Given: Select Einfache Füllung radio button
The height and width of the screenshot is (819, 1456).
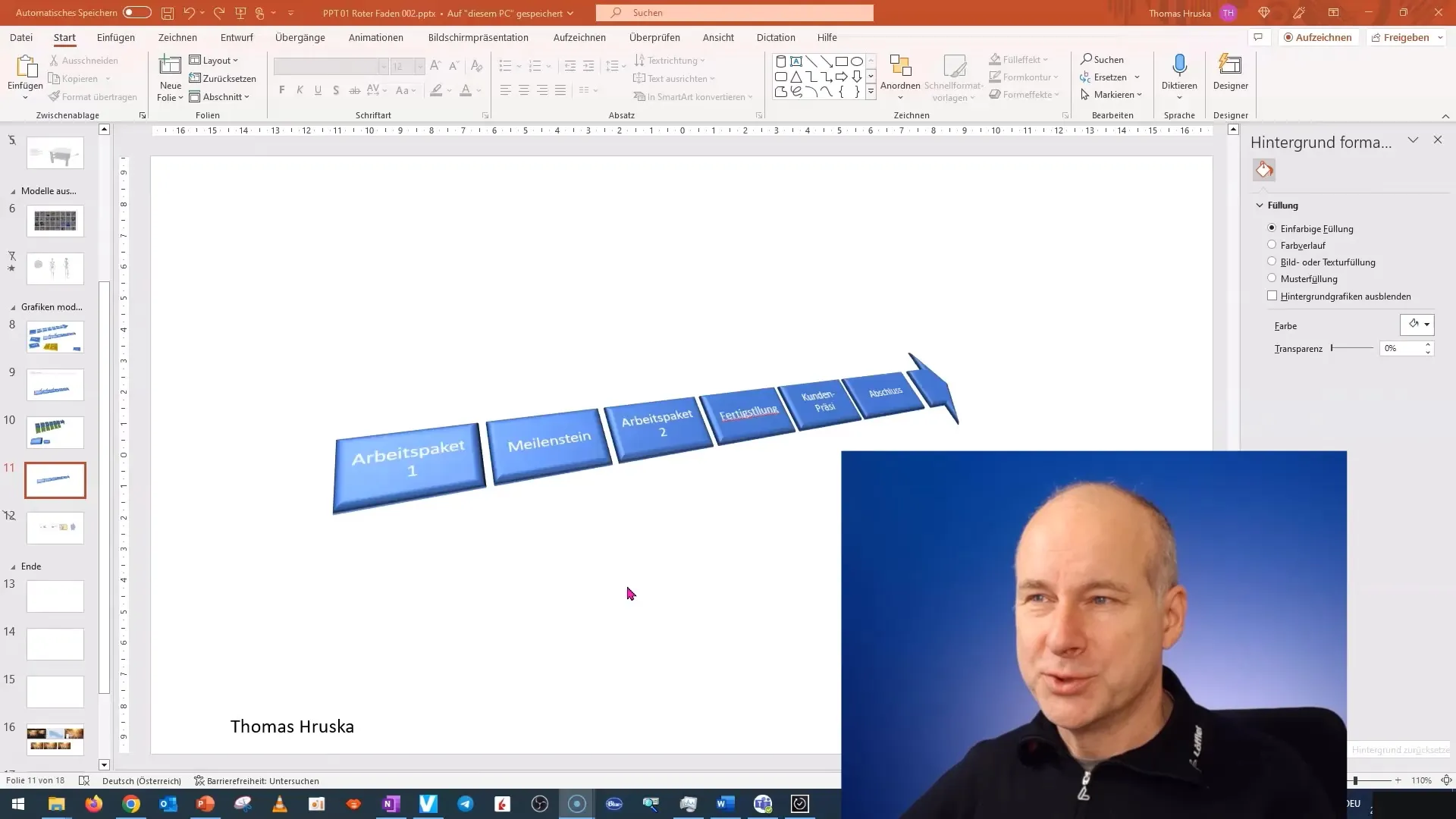Looking at the screenshot, I should click(1271, 228).
